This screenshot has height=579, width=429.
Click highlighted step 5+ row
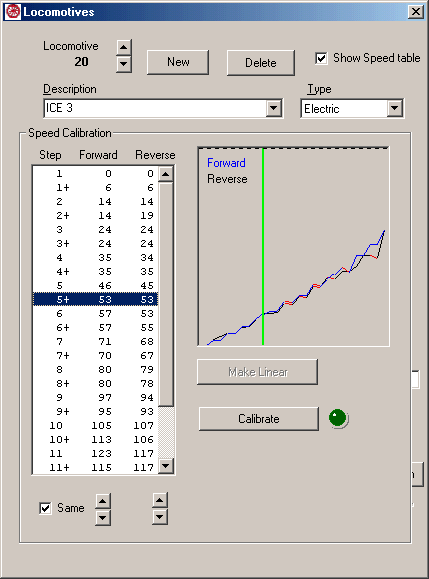95,299
